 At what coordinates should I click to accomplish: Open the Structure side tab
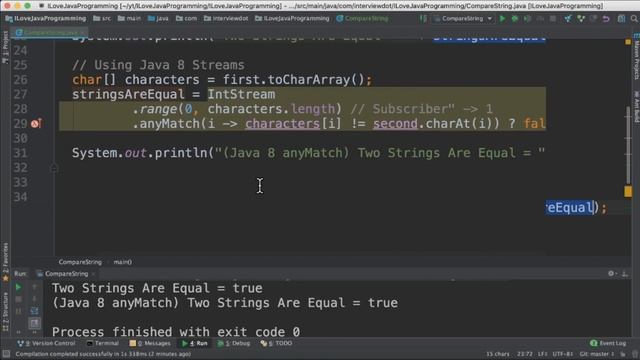point(5,311)
